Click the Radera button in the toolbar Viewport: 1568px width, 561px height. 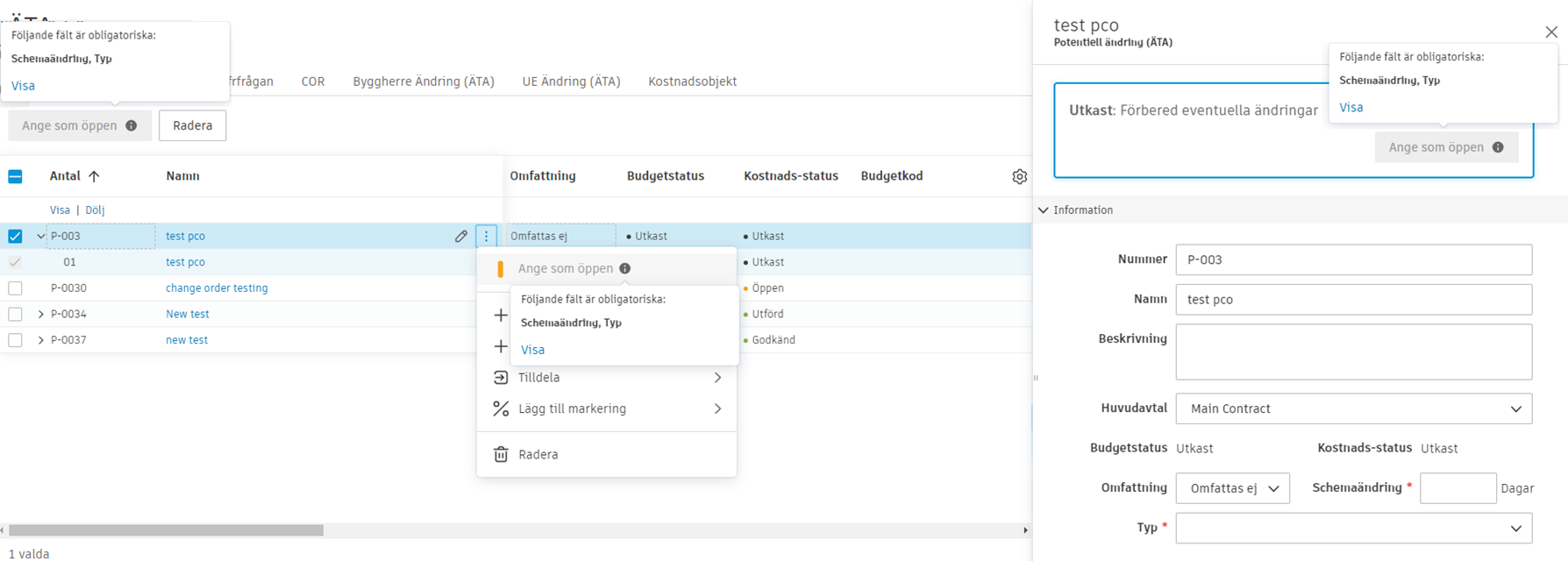click(x=192, y=125)
